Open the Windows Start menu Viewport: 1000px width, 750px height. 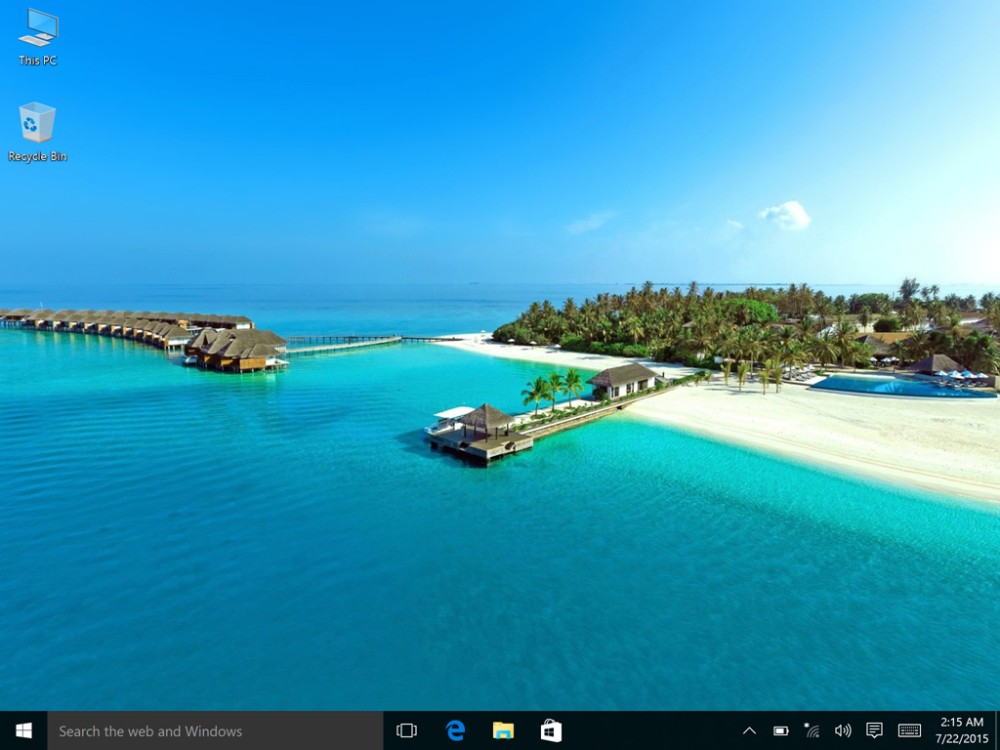click(23, 731)
